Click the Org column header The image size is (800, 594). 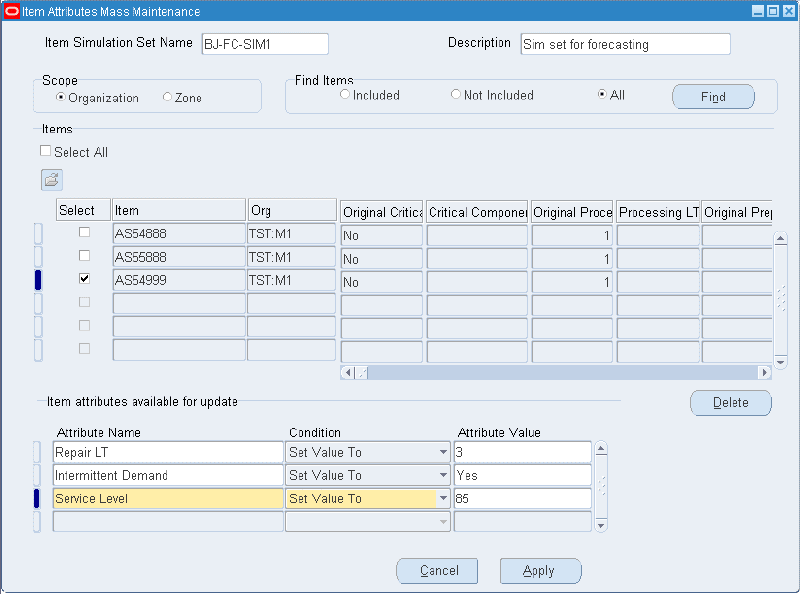click(292, 210)
